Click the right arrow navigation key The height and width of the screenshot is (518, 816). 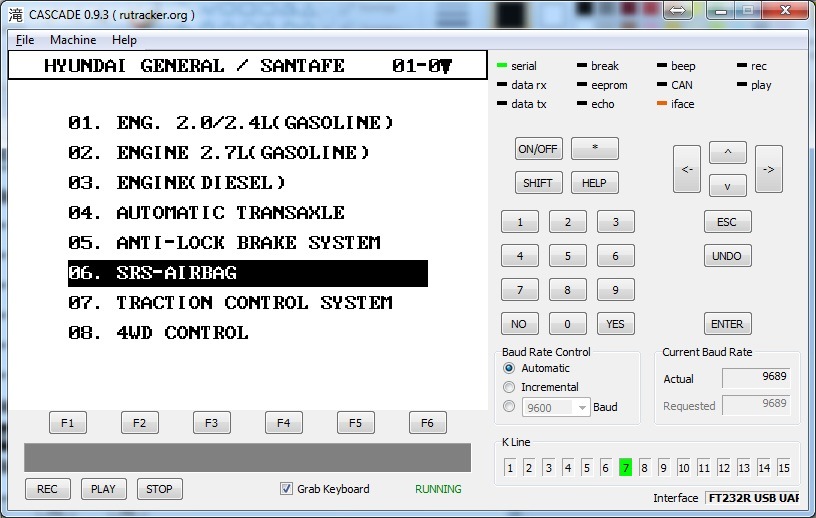click(769, 169)
